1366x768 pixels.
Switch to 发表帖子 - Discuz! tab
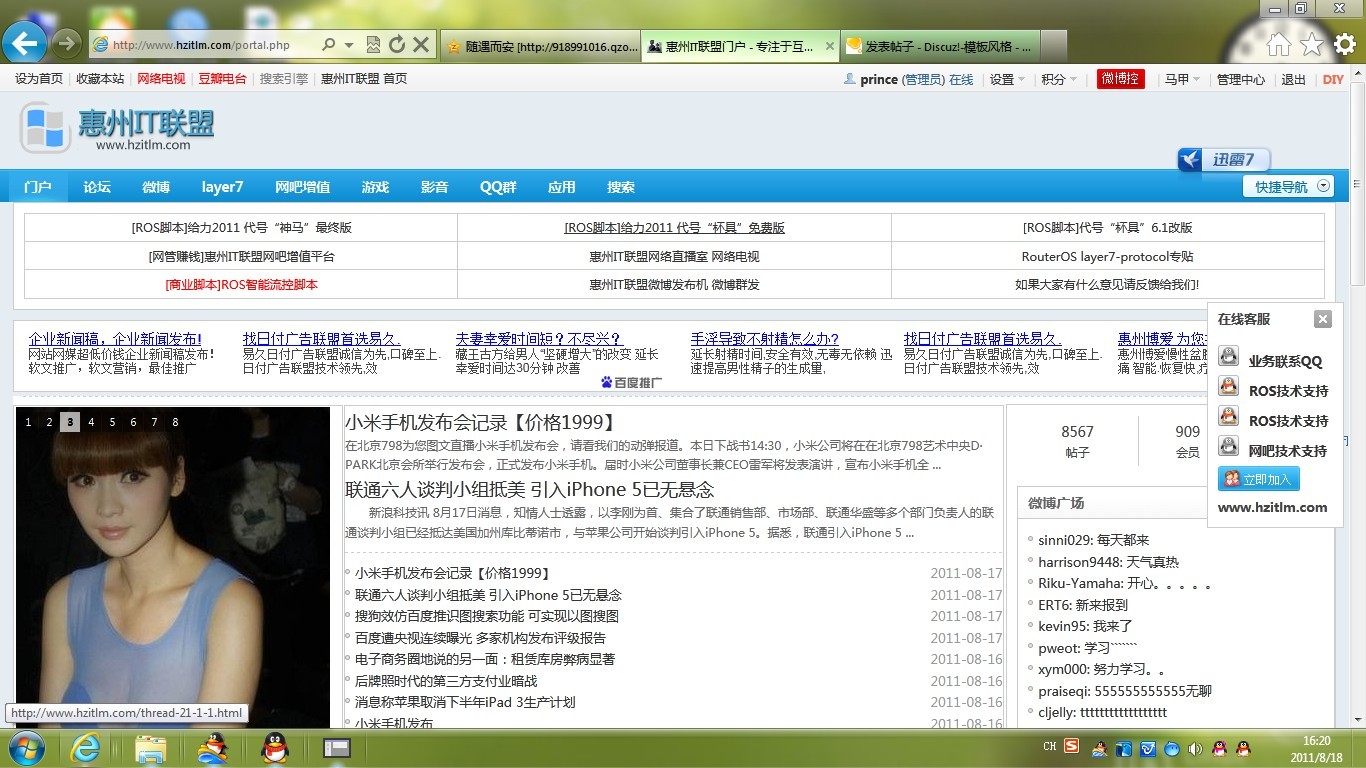tap(940, 46)
